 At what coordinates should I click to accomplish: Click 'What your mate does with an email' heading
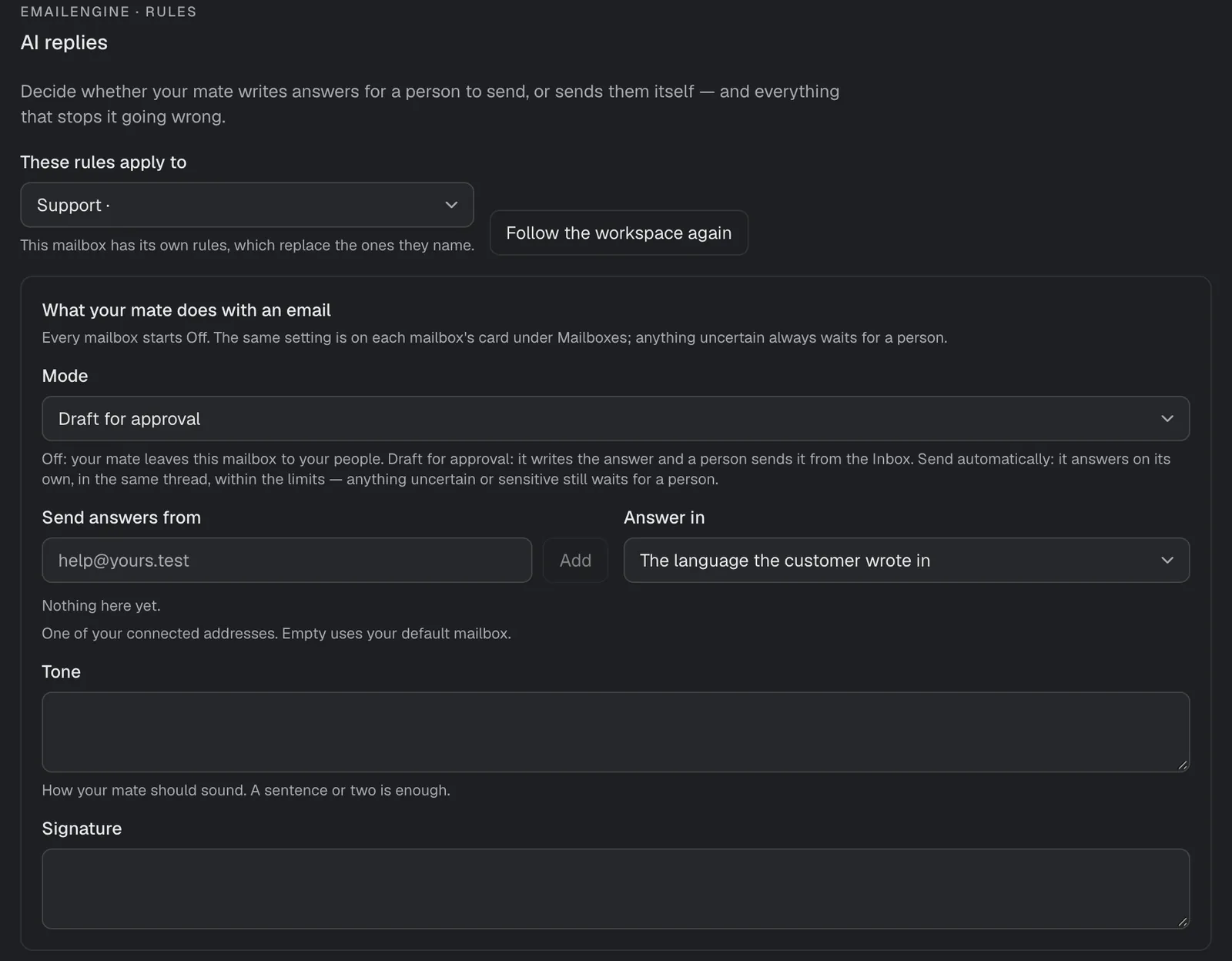pos(186,310)
